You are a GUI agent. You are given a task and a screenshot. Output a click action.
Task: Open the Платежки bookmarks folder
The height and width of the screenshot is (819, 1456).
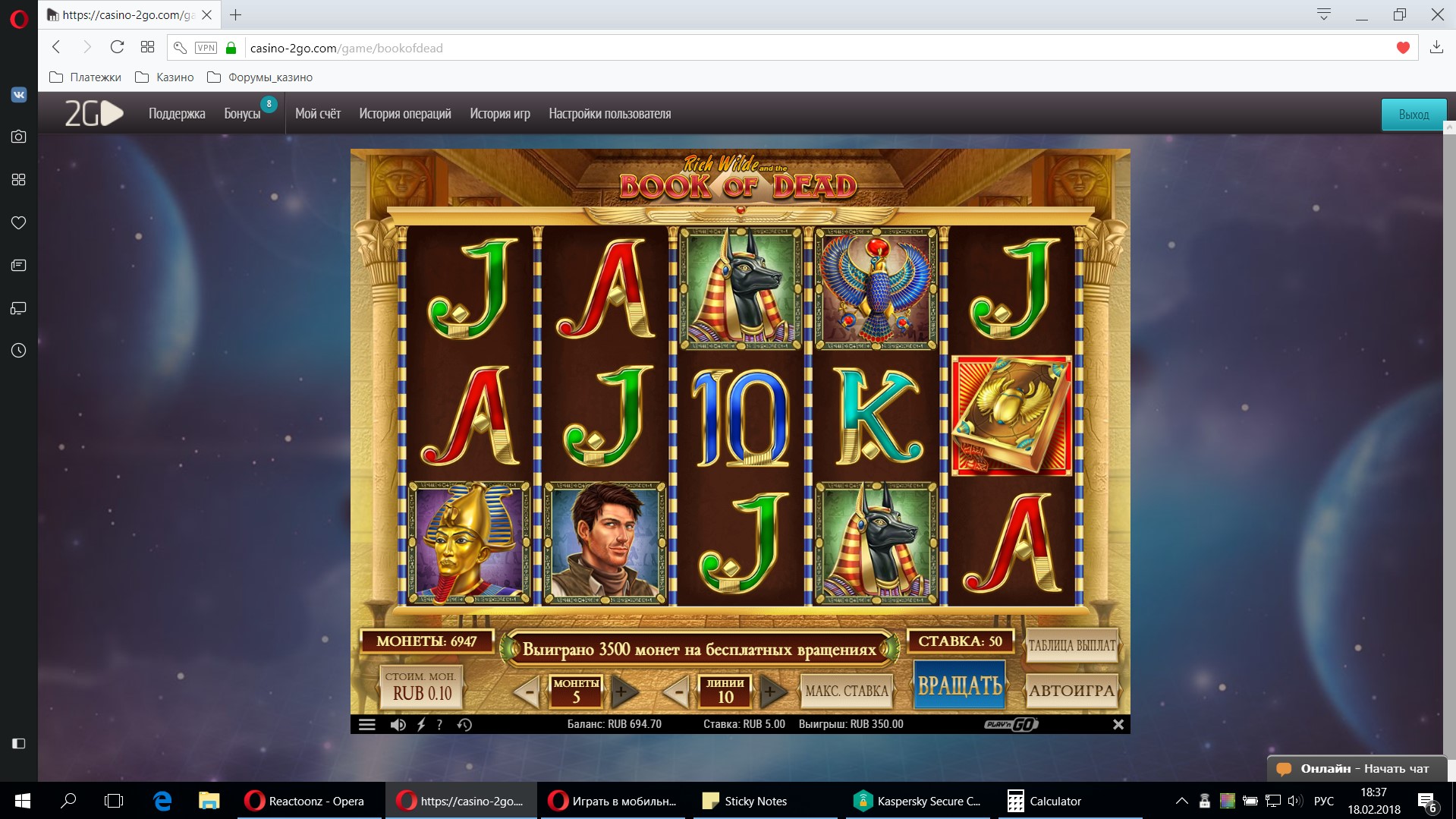[x=85, y=77]
